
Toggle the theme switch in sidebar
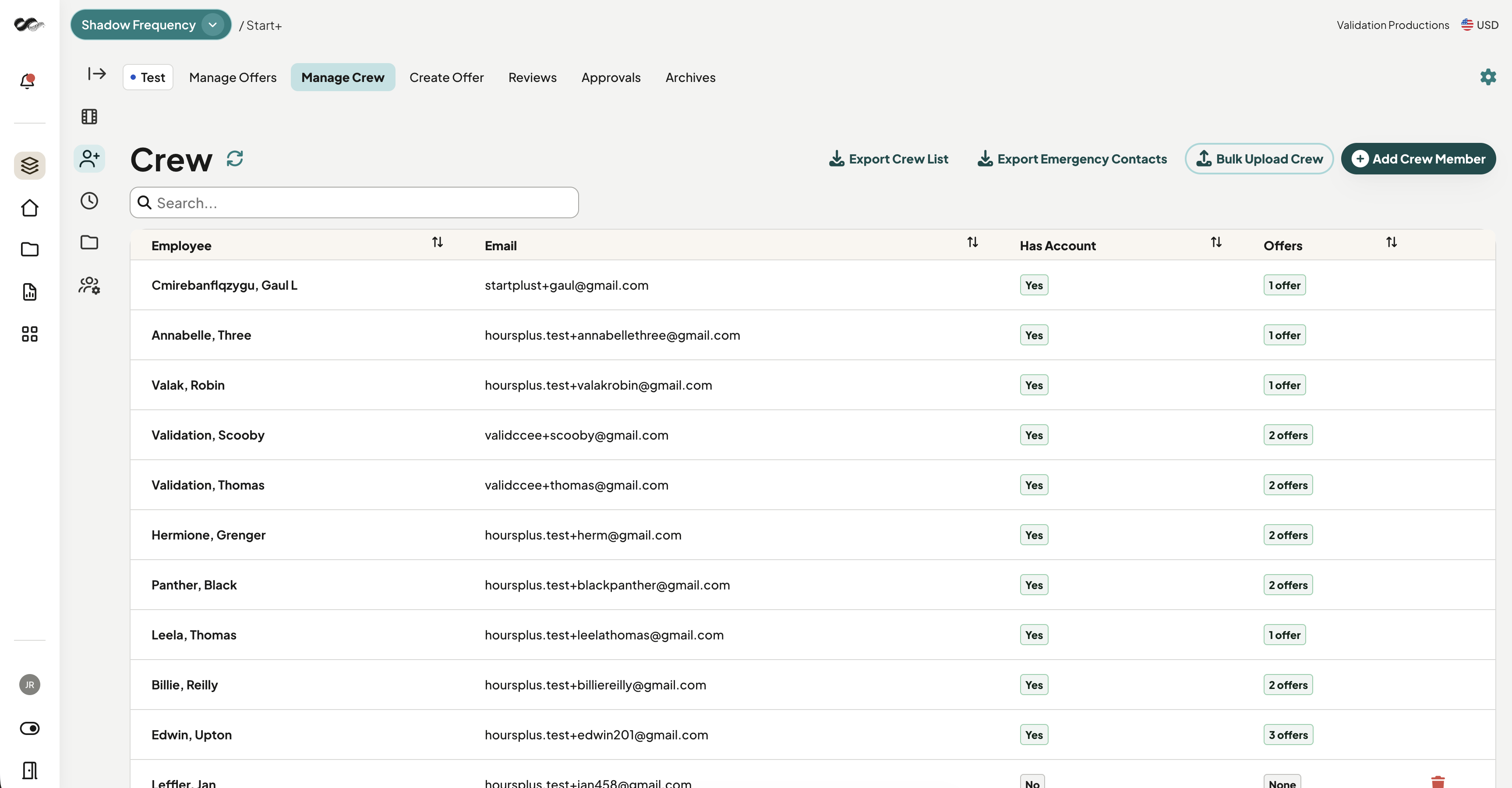pos(29,728)
